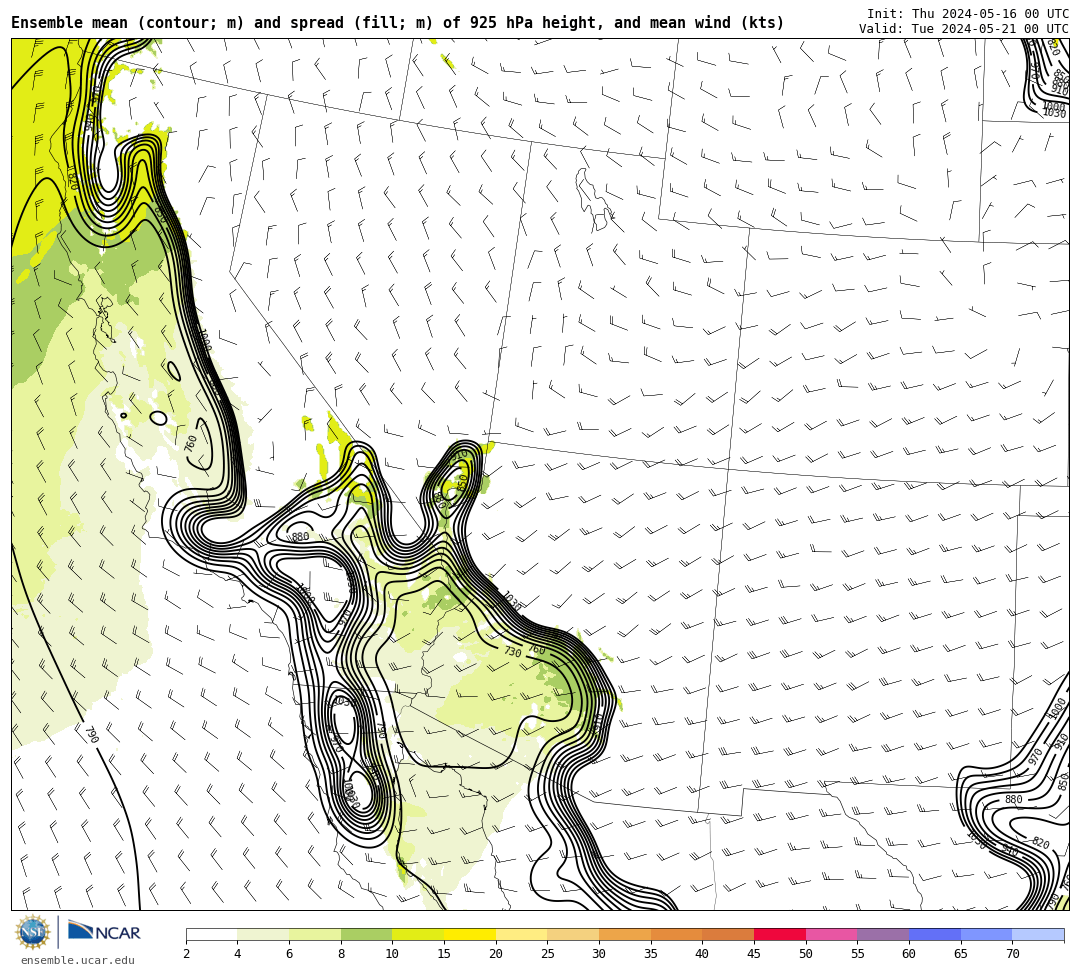Screen dimensions: 1080x973
Task: Select the 65–70 m light blue color bar segment
Action: (x=986, y=934)
